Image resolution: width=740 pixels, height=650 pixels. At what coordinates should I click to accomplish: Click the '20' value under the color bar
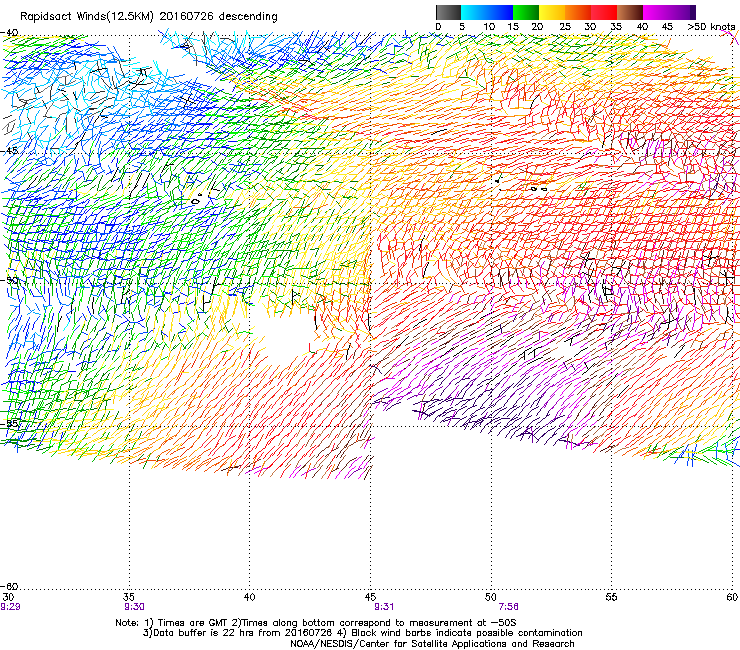coord(538,27)
